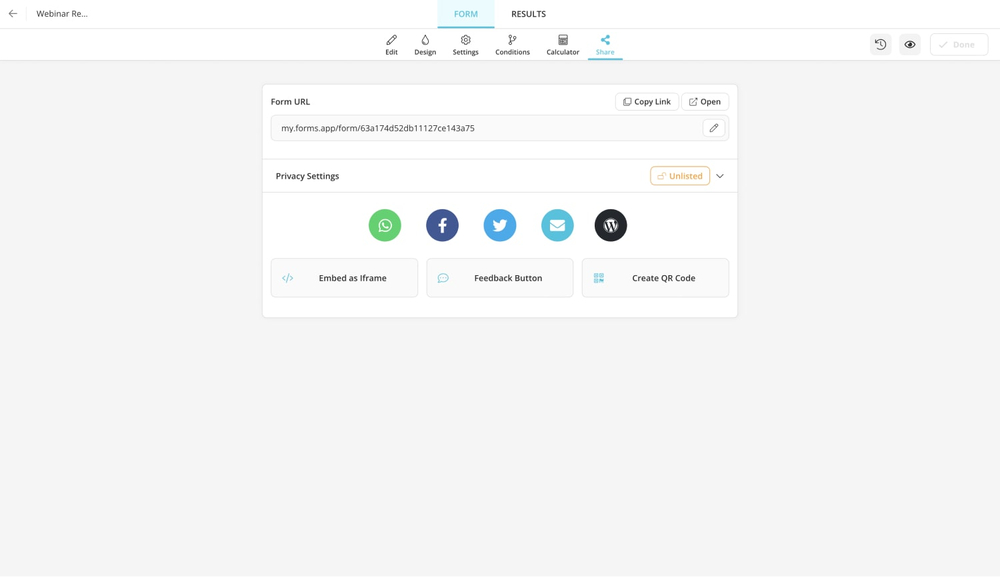Switch to the RESULTS tab
1000x577 pixels.
point(528,14)
